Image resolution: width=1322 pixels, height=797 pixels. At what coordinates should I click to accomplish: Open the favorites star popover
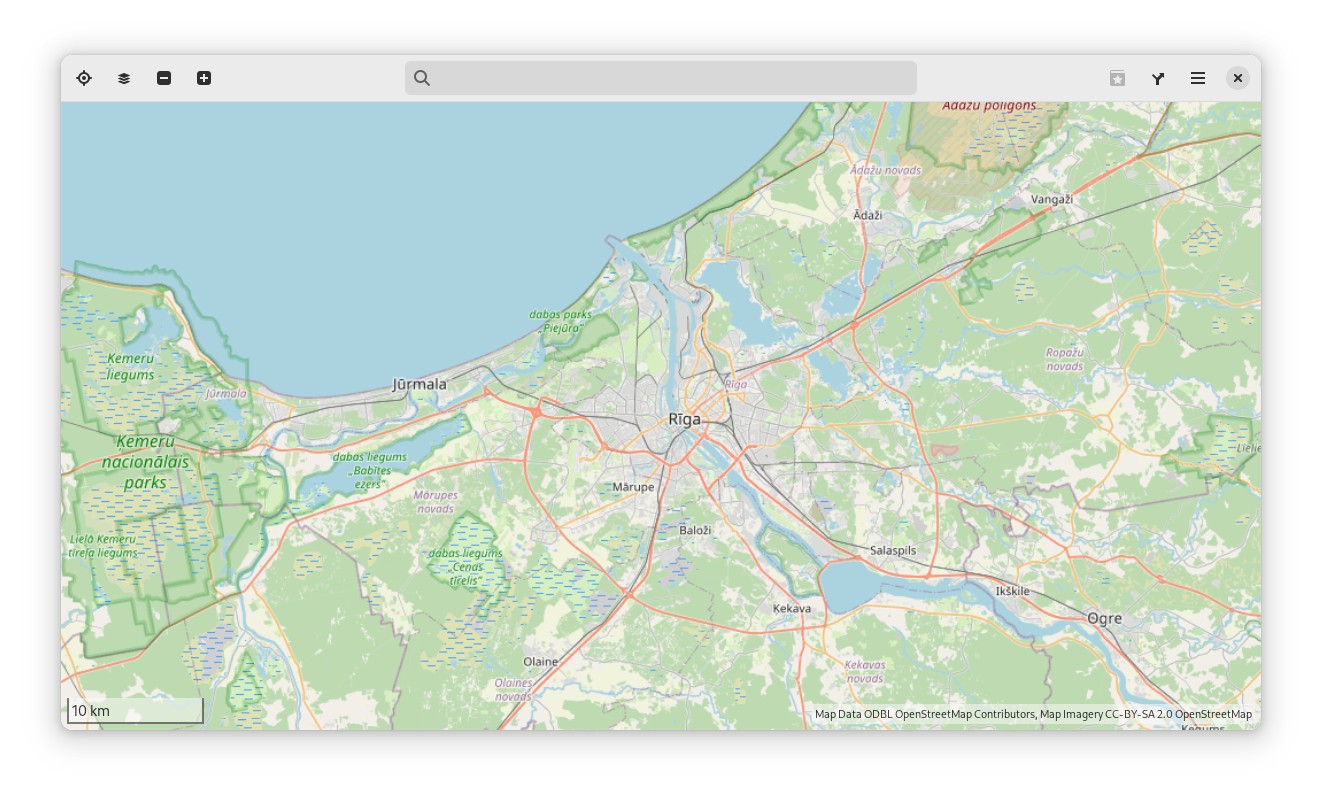click(x=1118, y=78)
